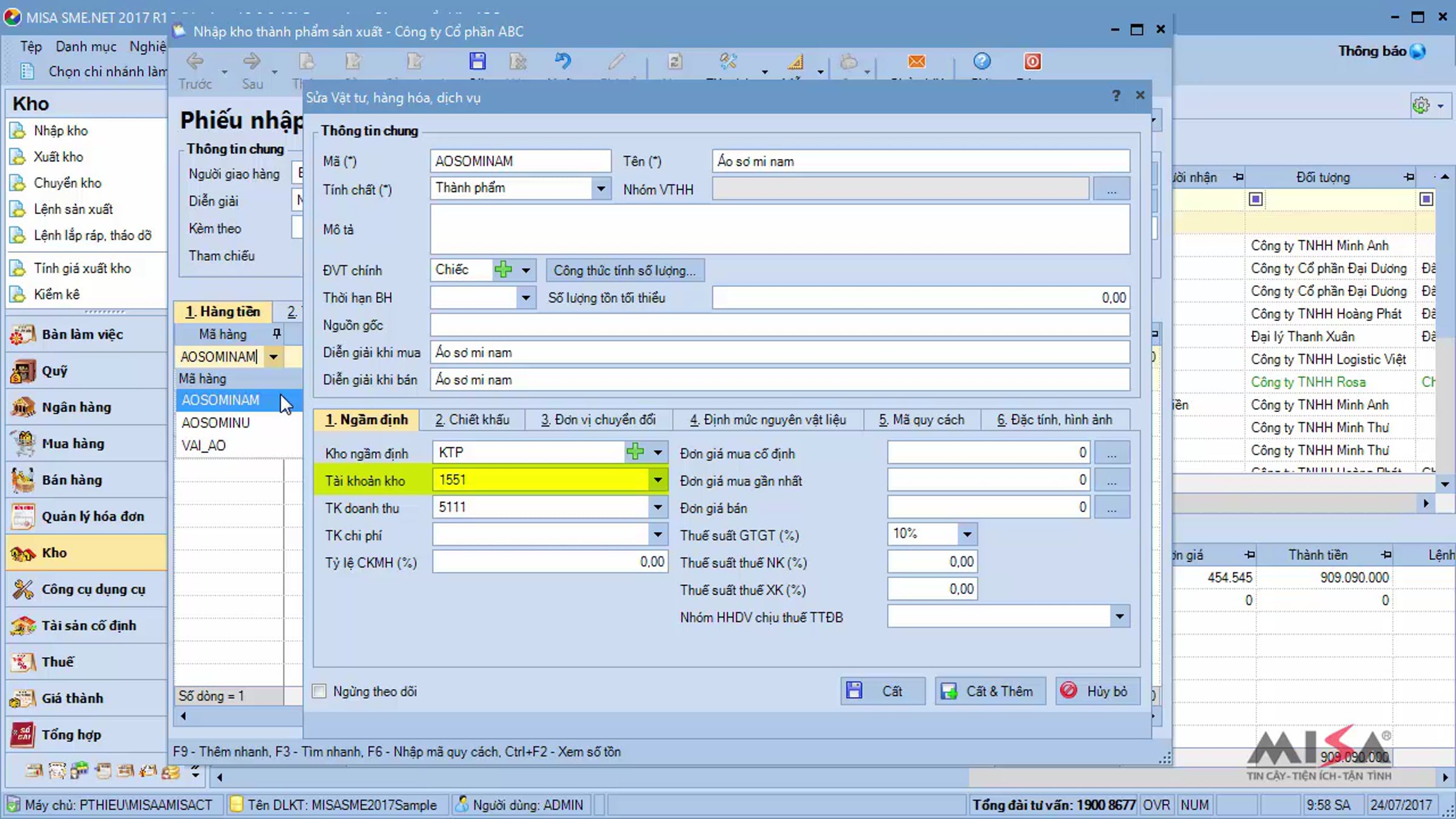1456x819 pixels.
Task: Click the green plus beside ĐVT chính
Action: (x=504, y=269)
